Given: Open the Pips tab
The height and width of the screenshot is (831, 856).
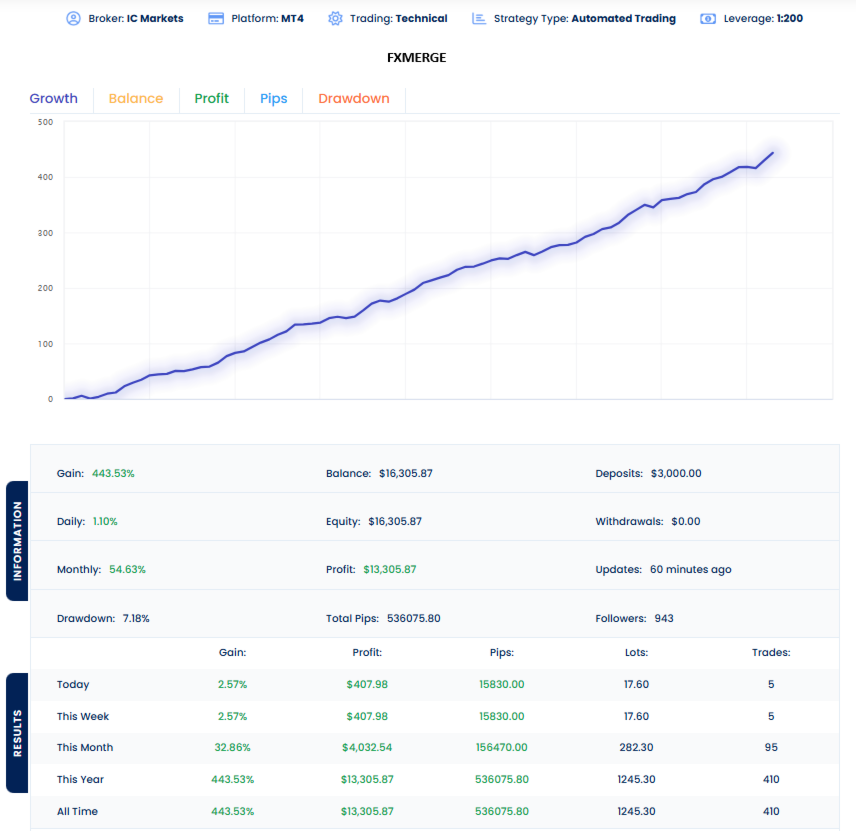Looking at the screenshot, I should [273, 98].
